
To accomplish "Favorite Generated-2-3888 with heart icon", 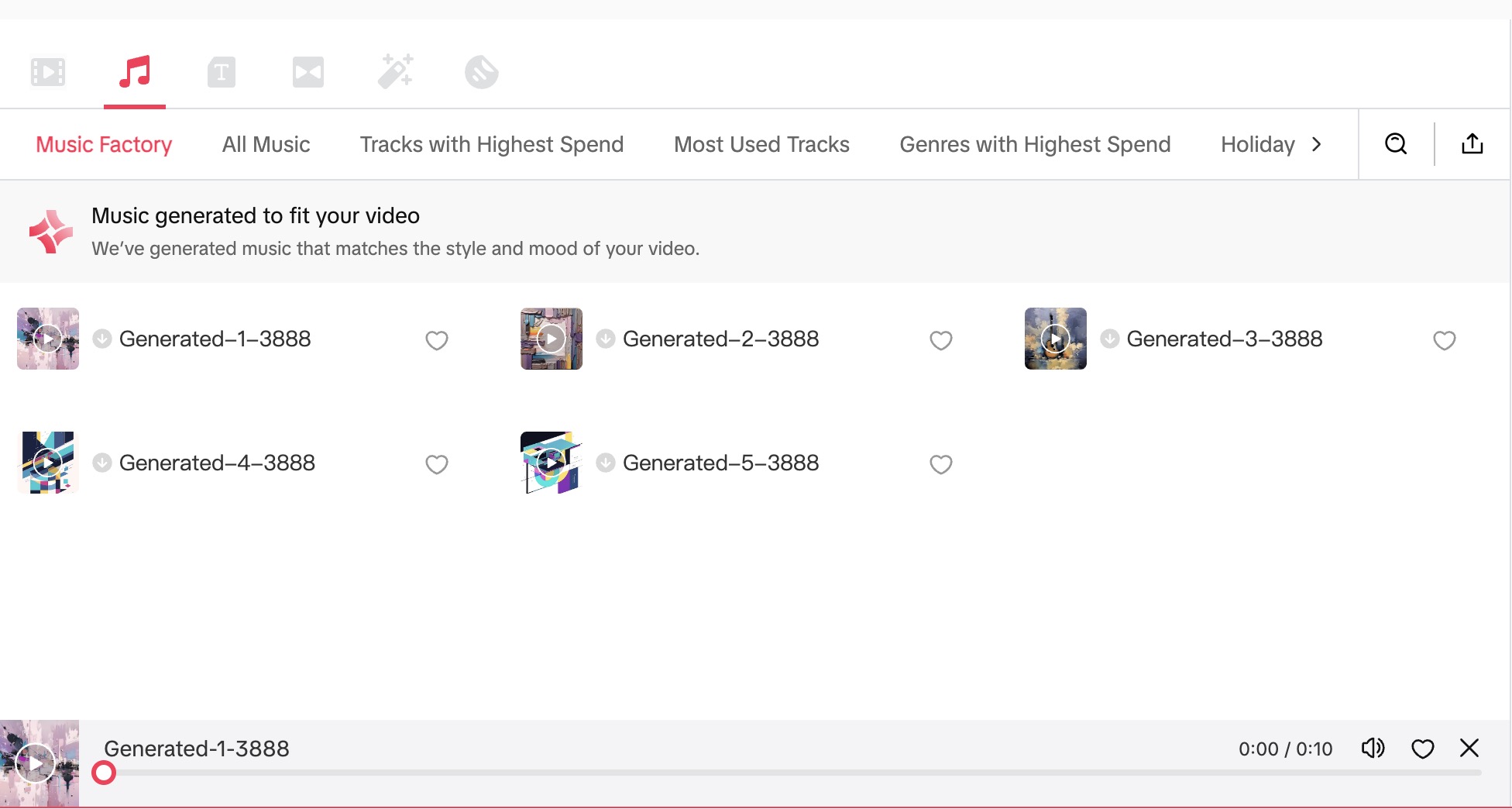I will 940,340.
